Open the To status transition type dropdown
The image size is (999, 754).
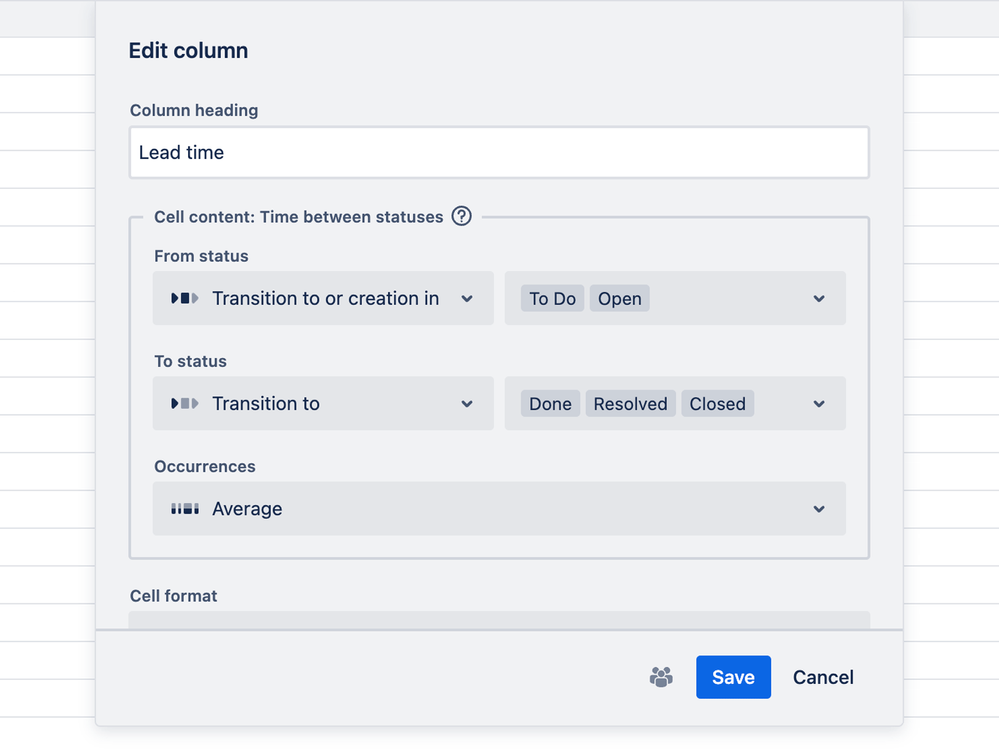(x=323, y=403)
